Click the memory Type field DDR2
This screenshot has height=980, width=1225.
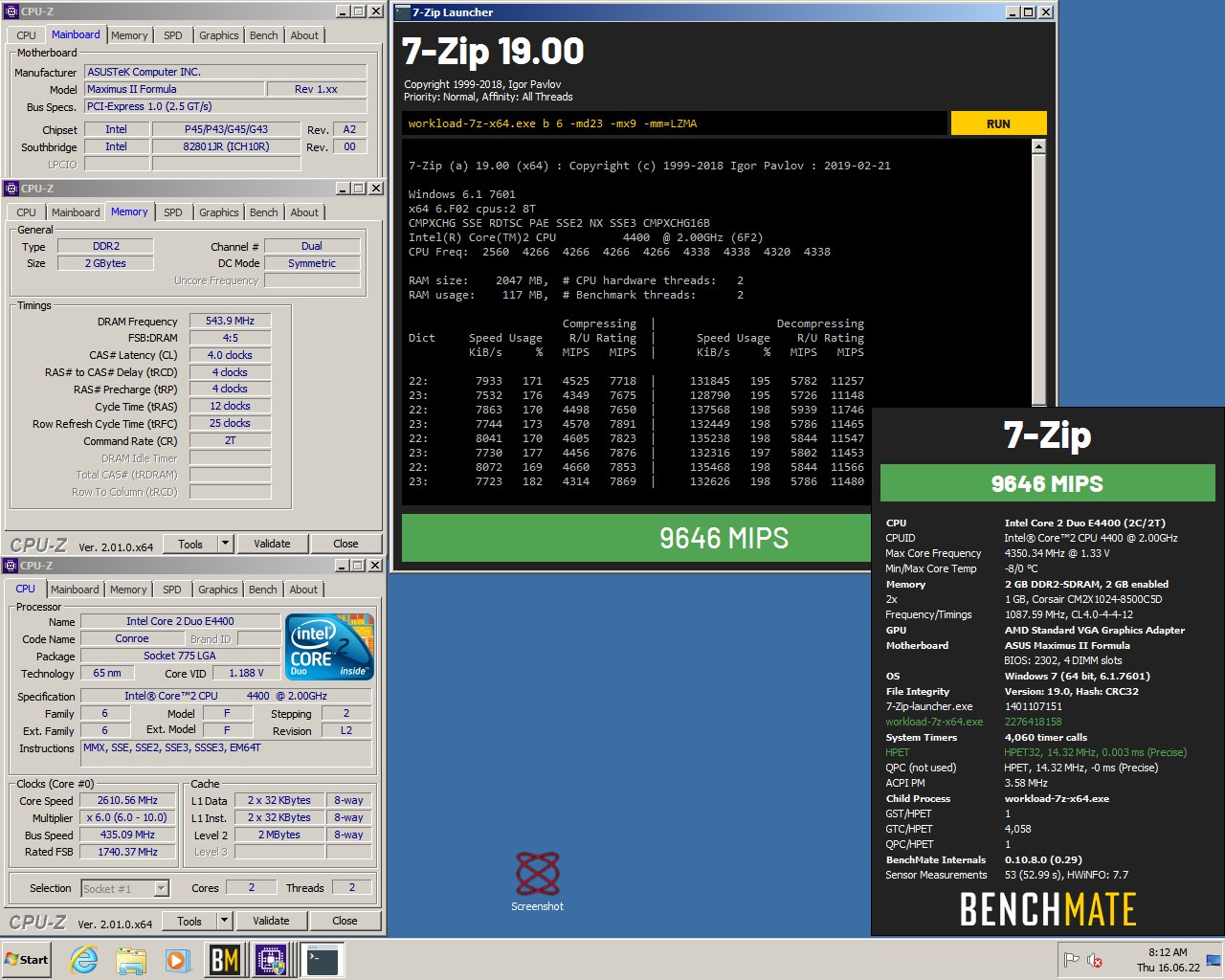point(105,246)
